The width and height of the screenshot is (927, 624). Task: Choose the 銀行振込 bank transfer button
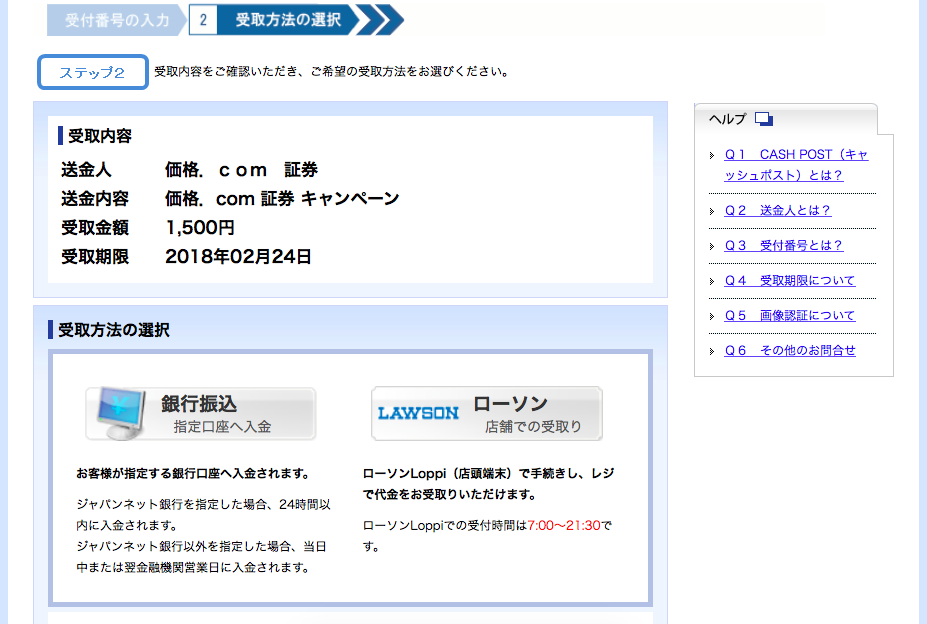[x=200, y=414]
